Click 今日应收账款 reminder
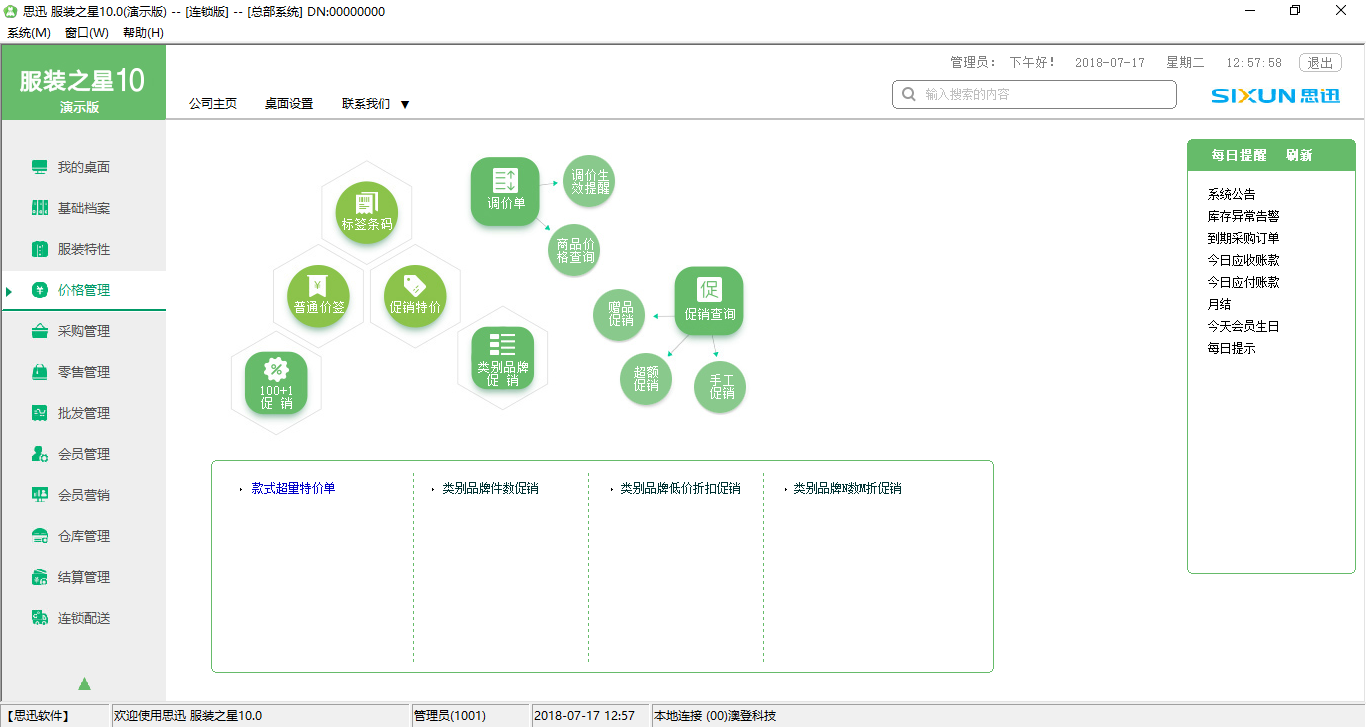The height and width of the screenshot is (727, 1366). tap(1243, 260)
